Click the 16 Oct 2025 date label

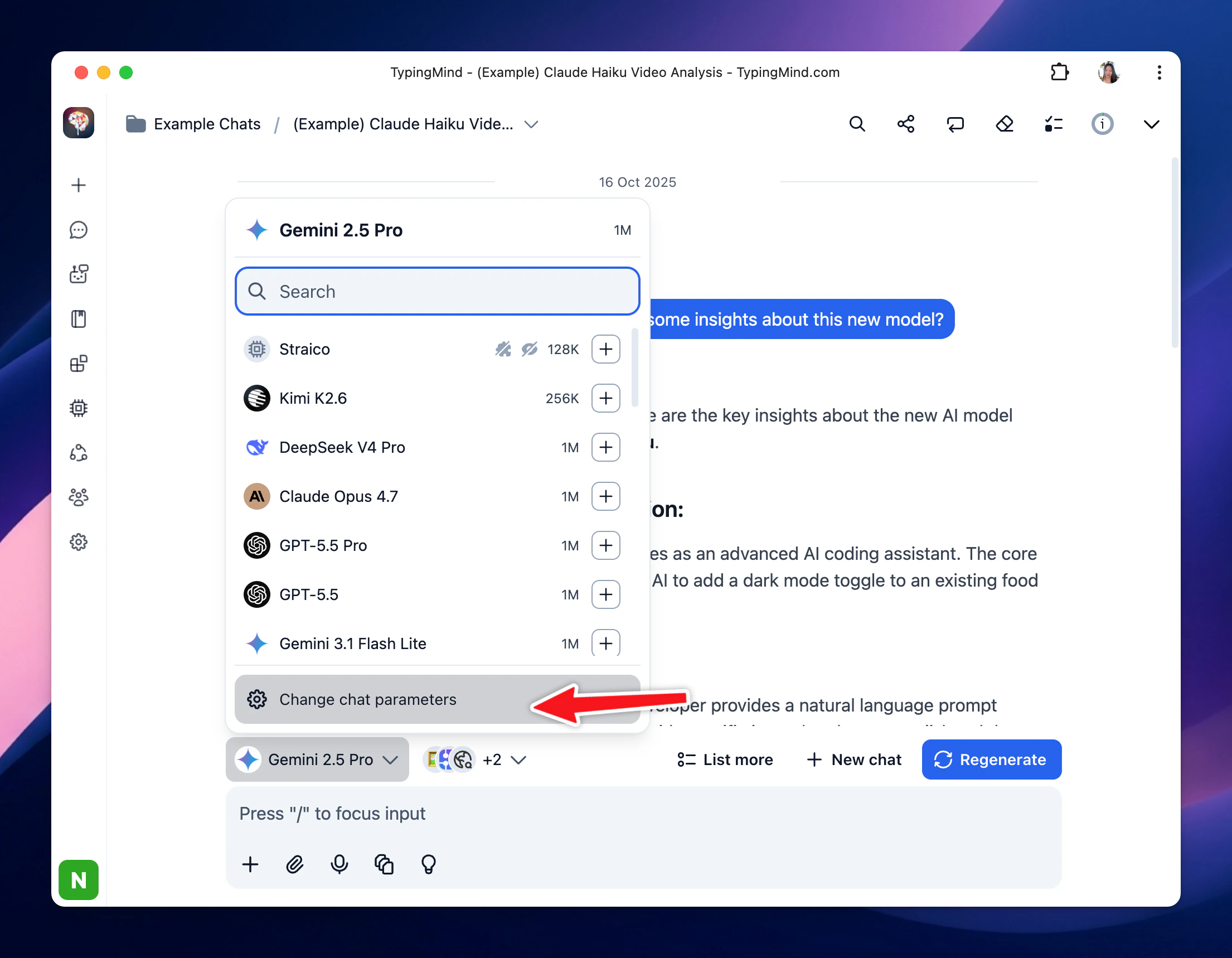pyautogui.click(x=637, y=182)
